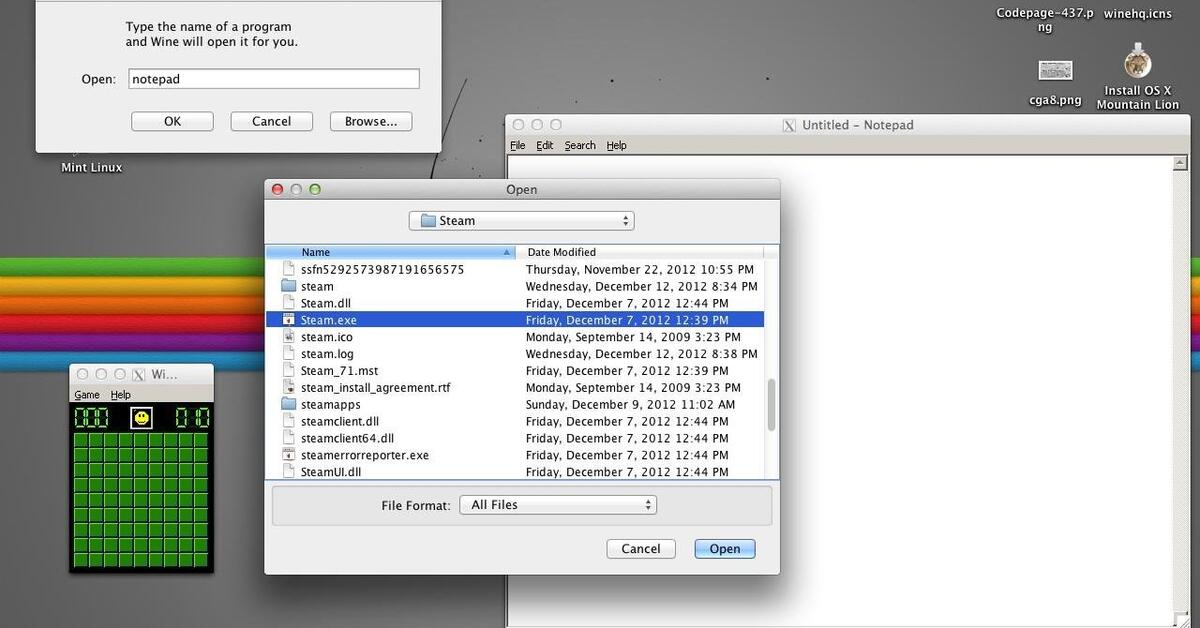Toggle sort order on the Name column
The image size is (1200, 628).
(x=316, y=252)
